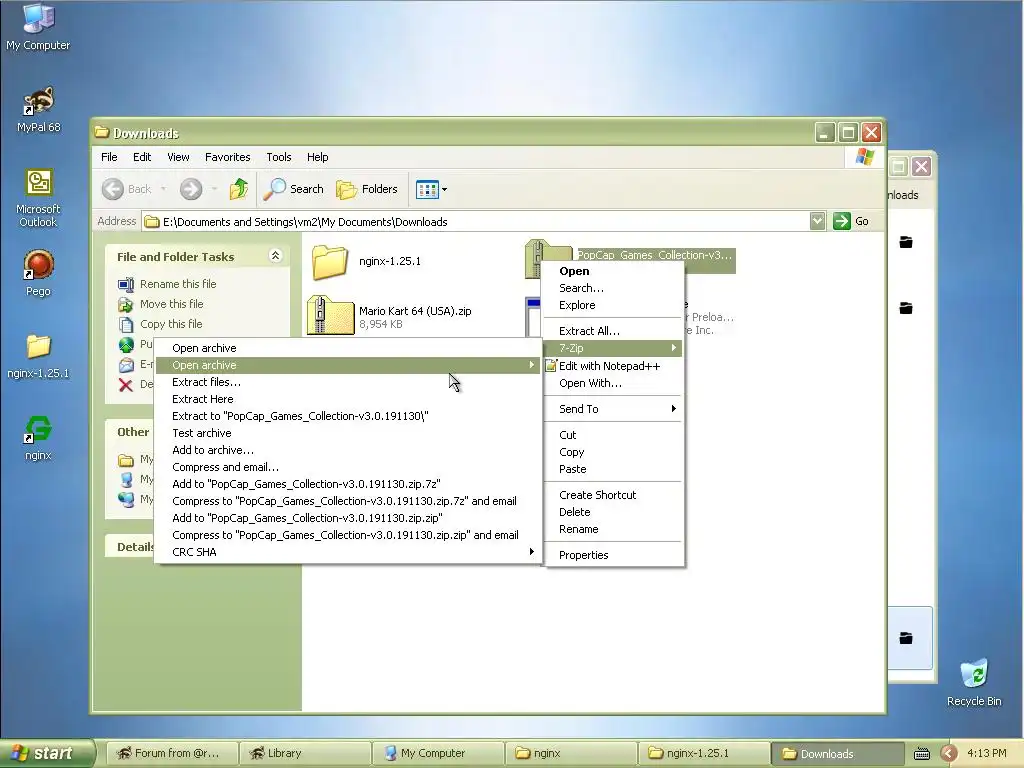The width and height of the screenshot is (1024, 768).
Task: Click the copy file task icon
Action: (125, 325)
